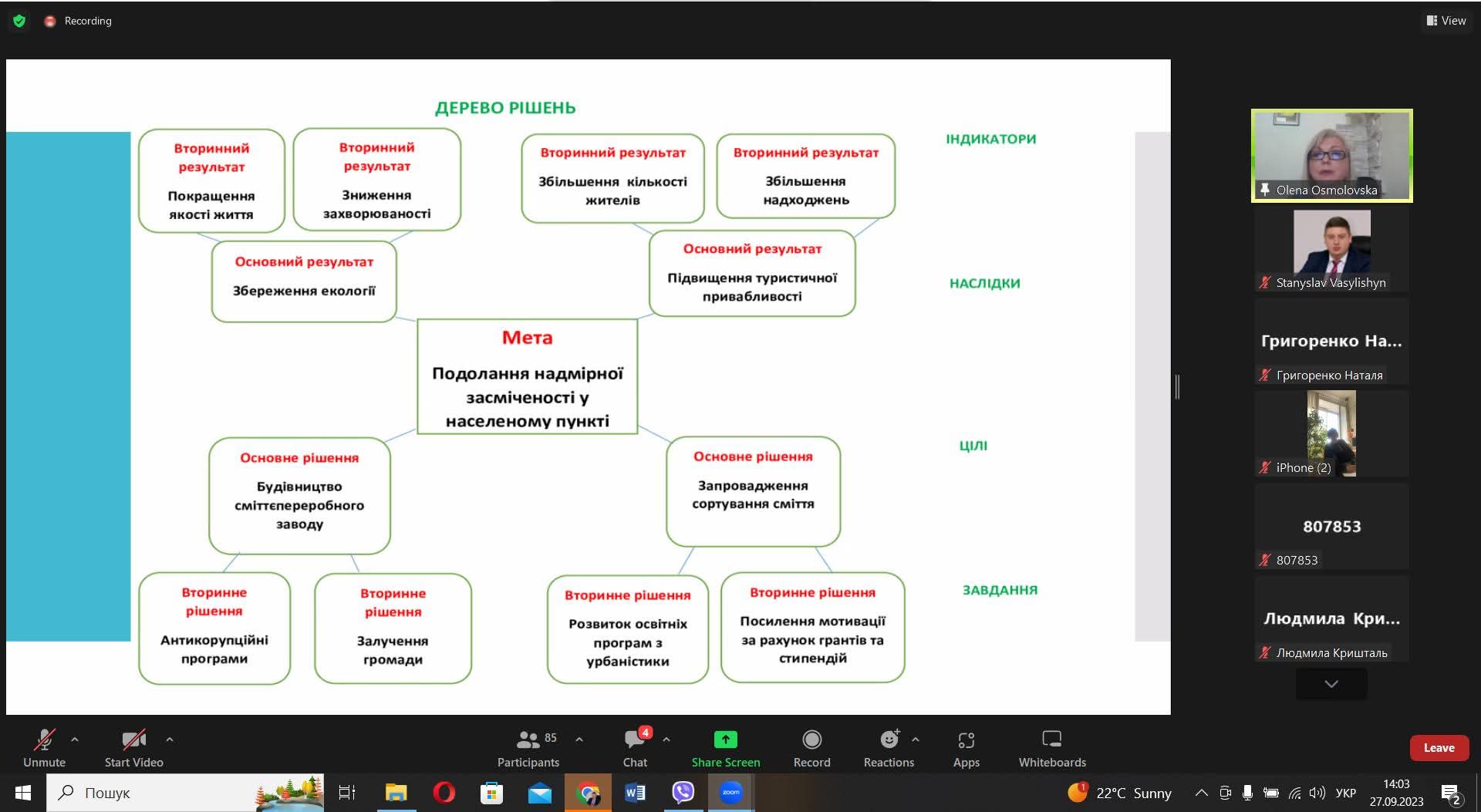Click the red Leave button
The image size is (1481, 812).
point(1439,748)
